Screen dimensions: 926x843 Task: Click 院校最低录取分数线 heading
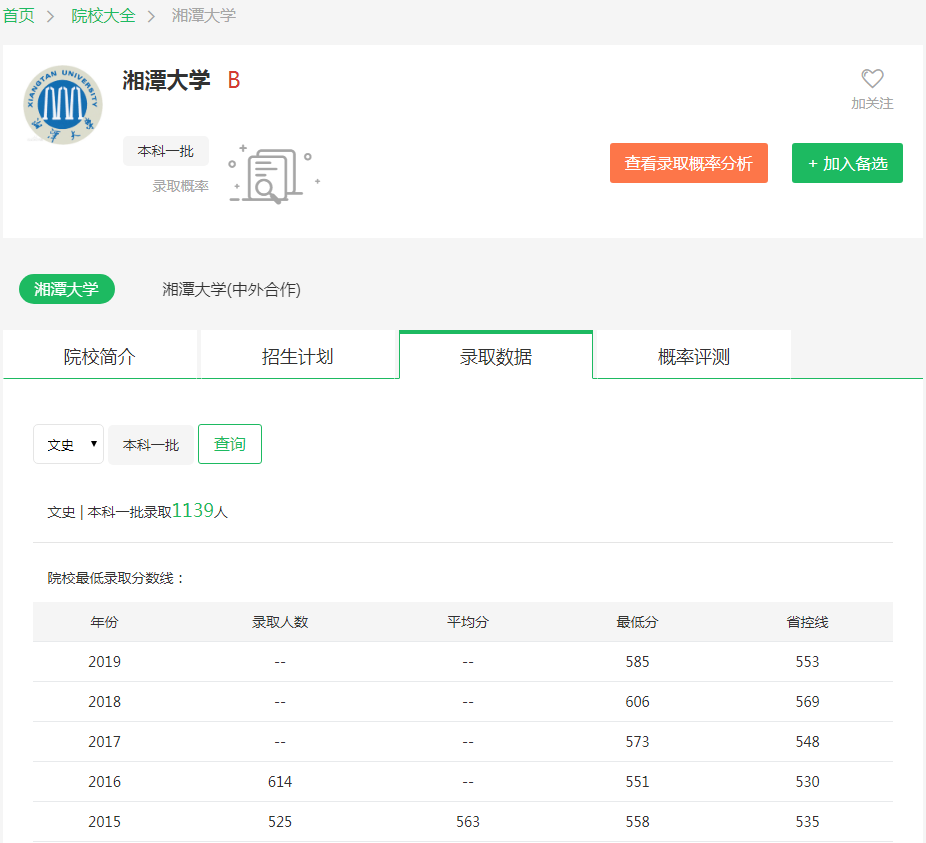click(116, 578)
